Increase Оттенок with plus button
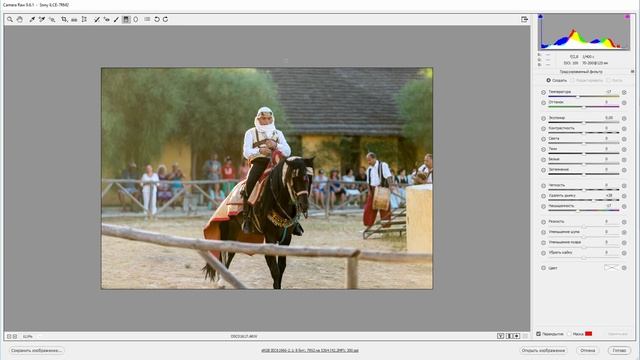Screen dimensions: 640x360 point(624,103)
